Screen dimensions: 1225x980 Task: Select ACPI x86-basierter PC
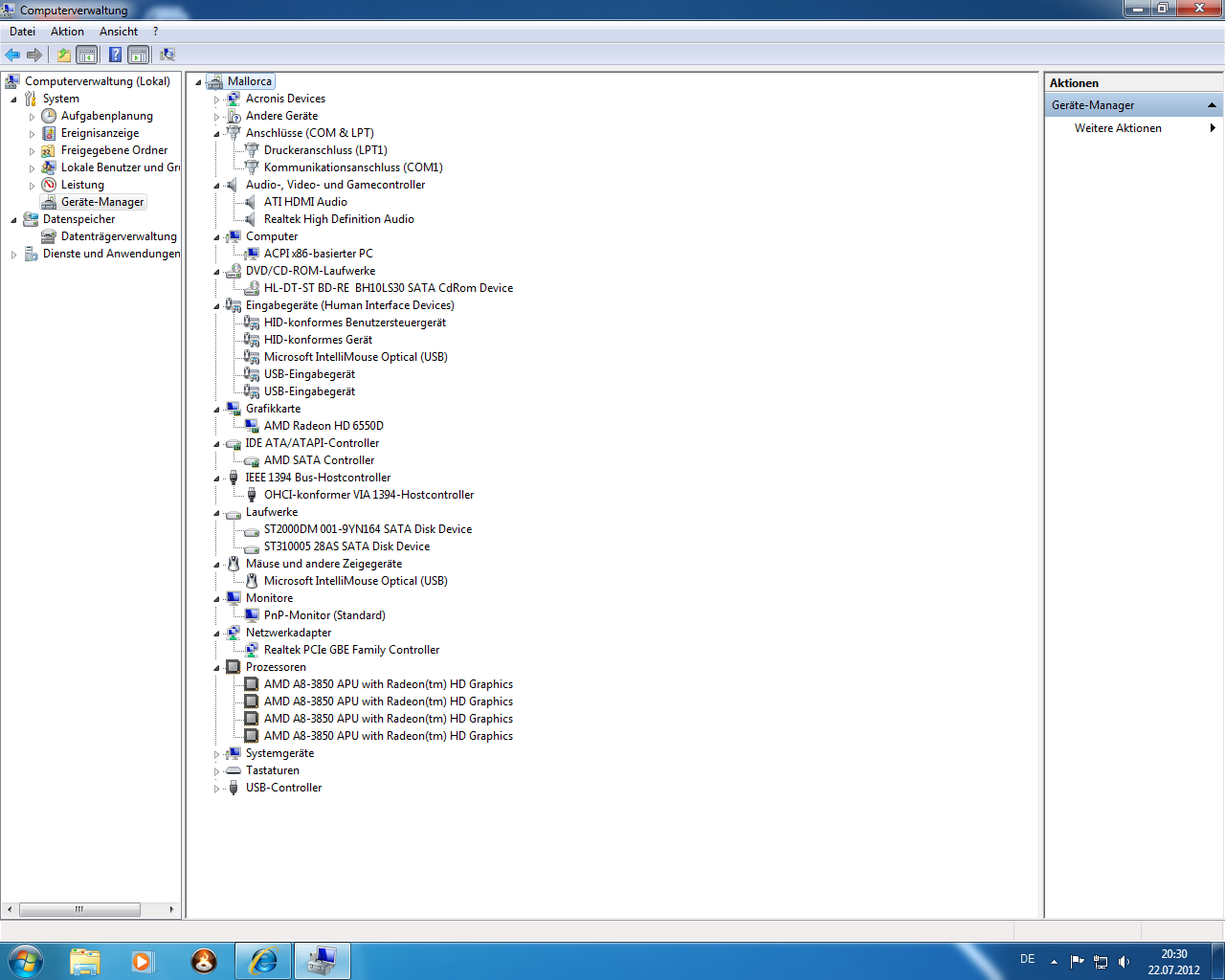point(319,254)
